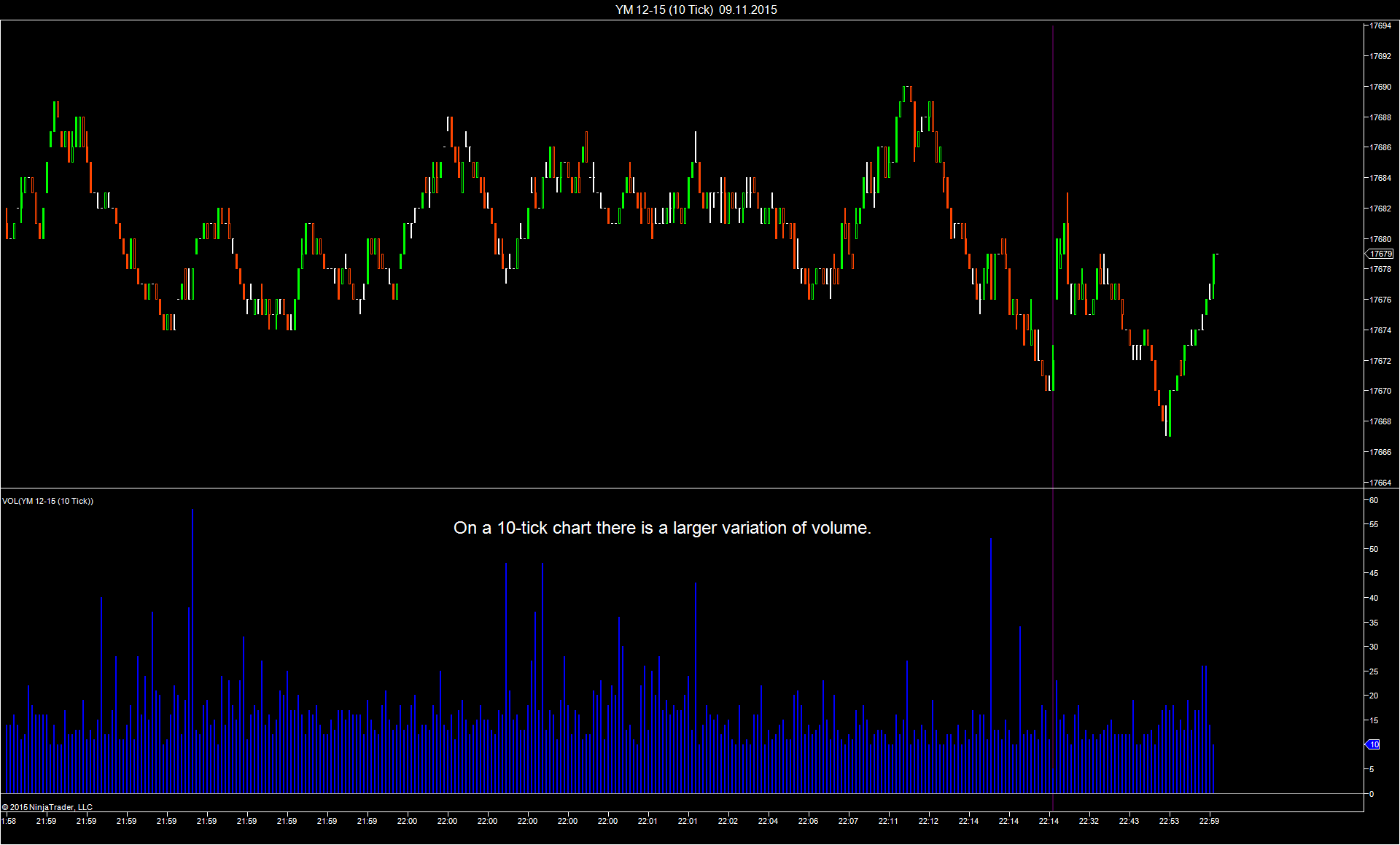Click the 10-tick chart volume annotation text
Image resolution: width=1400 pixels, height=845 pixels.
point(662,528)
